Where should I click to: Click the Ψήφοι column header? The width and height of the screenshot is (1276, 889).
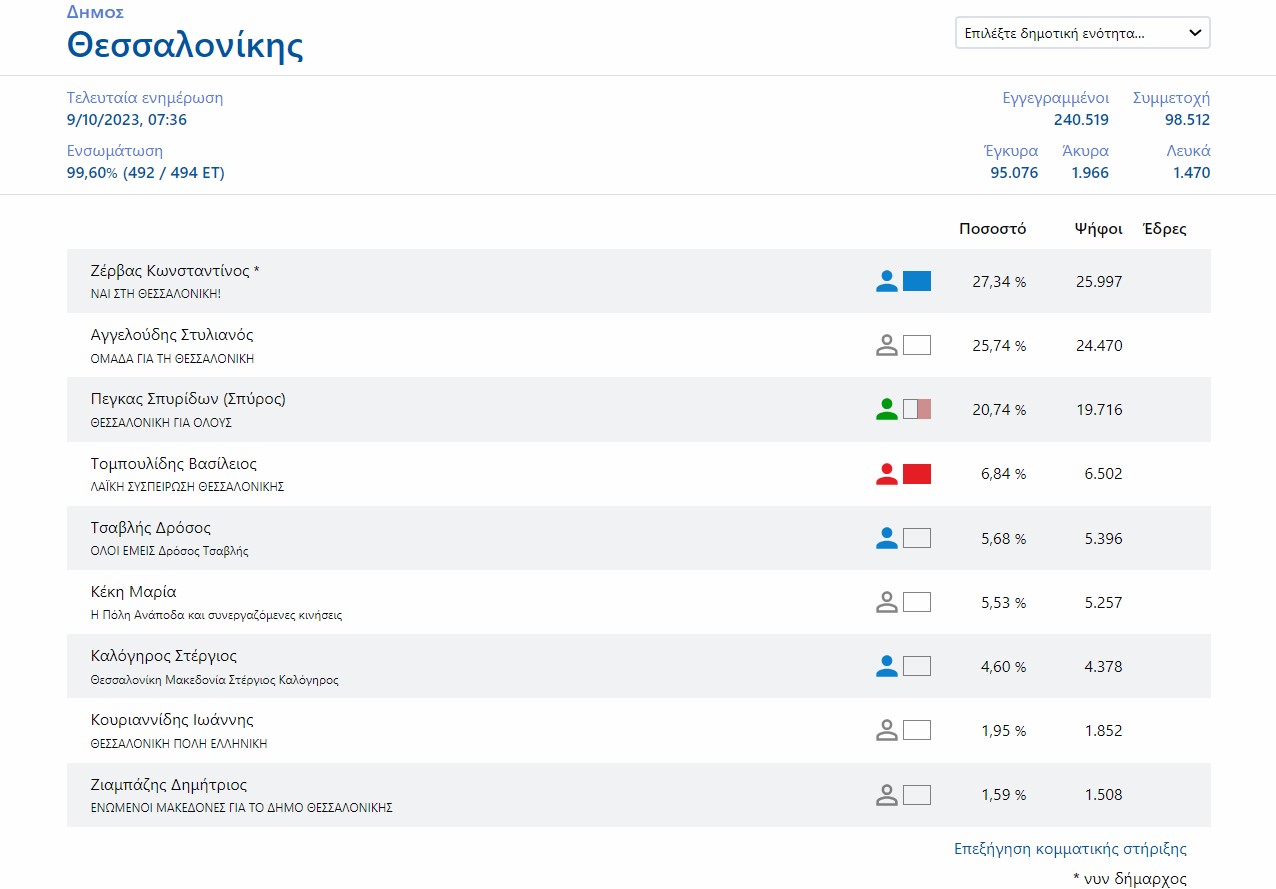coord(1098,229)
